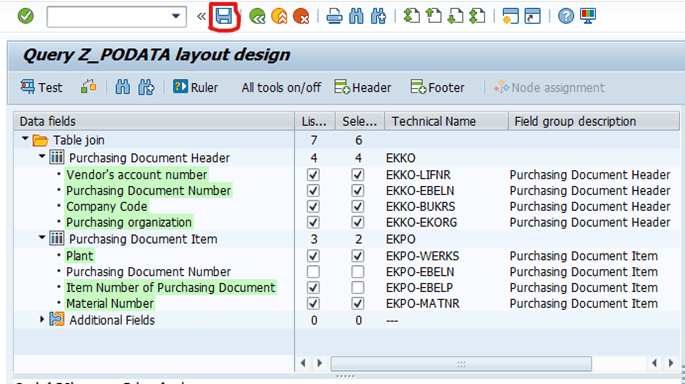Click the double-chevron collapse command field icon
The image size is (685, 384).
(201, 17)
